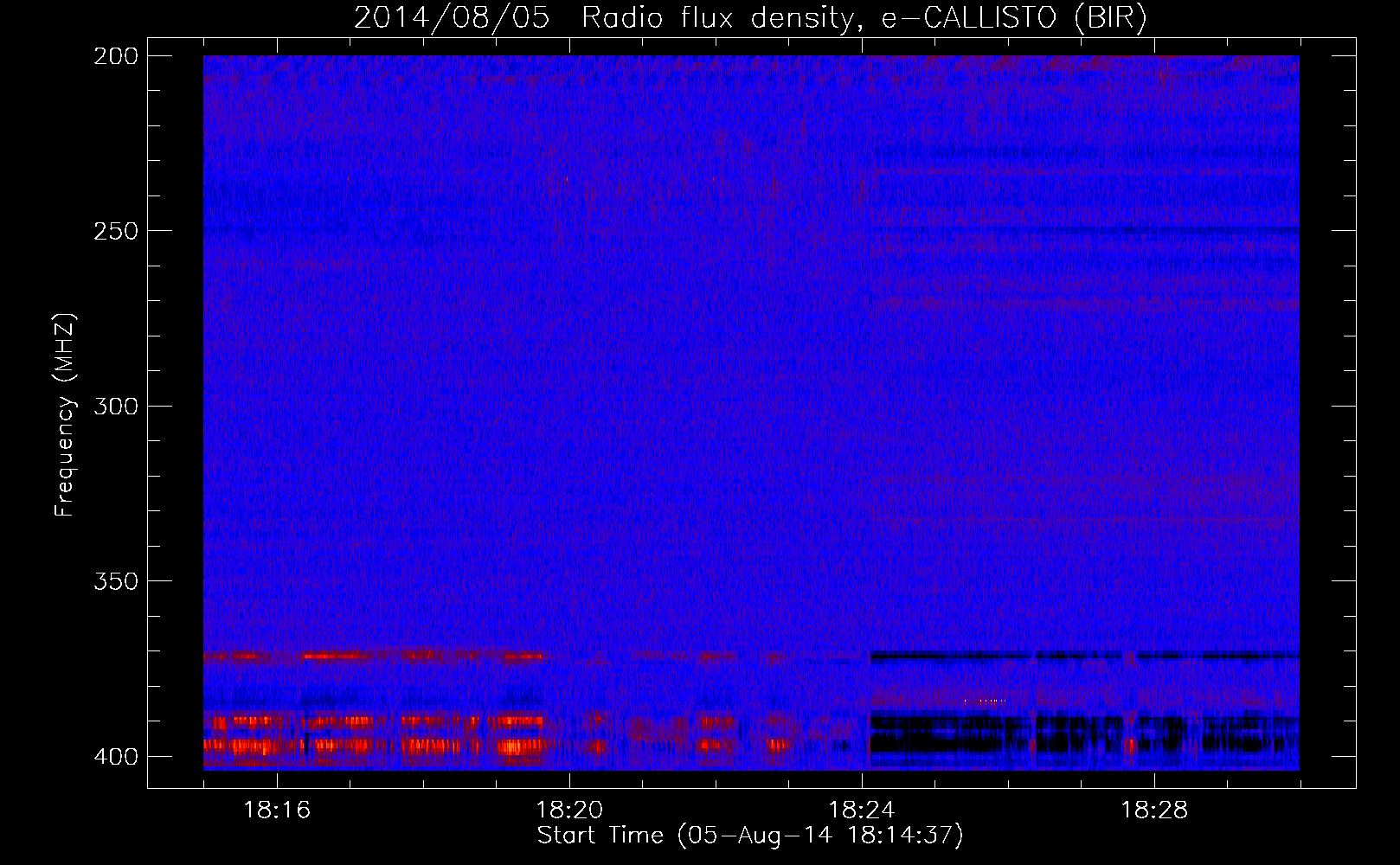Viewport: 1400px width, 865px height.
Task: Click the 18:24 time tick label
Action: point(862,811)
